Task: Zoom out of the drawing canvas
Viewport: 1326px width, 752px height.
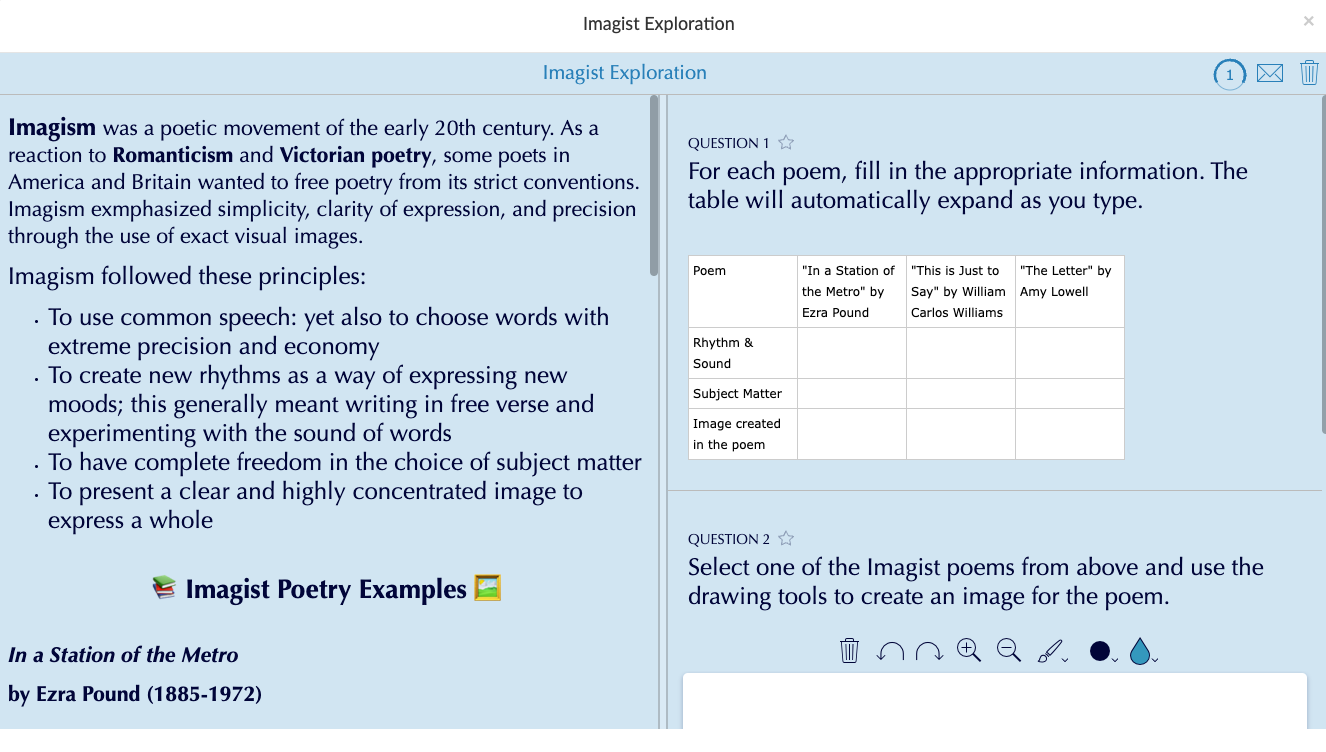Action: tap(1007, 650)
